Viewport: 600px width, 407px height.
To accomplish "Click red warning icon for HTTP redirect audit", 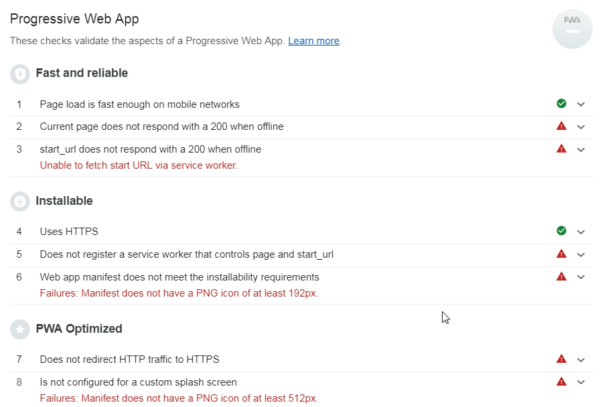I will pyautogui.click(x=561, y=359).
